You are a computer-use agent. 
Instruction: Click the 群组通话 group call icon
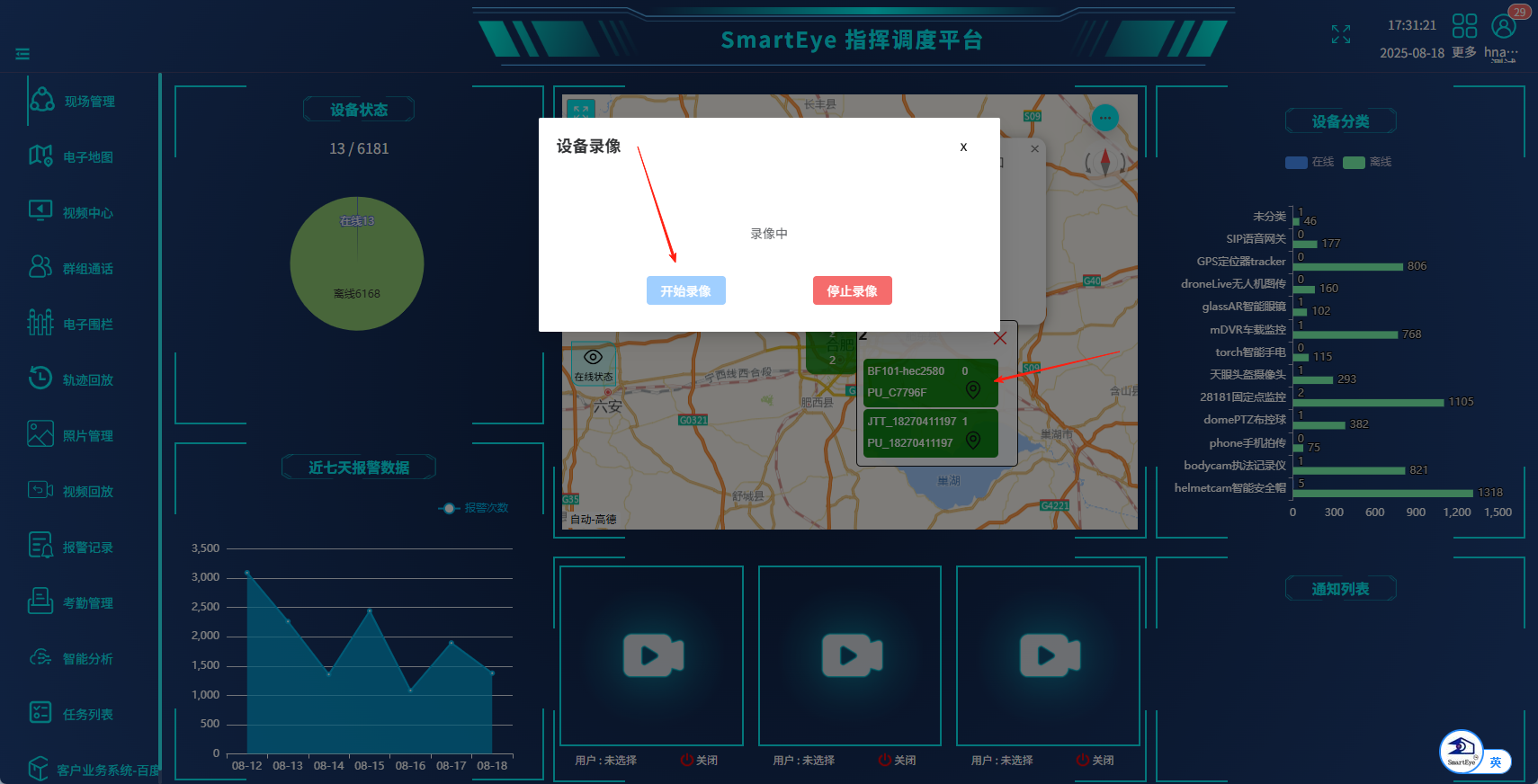point(40,267)
